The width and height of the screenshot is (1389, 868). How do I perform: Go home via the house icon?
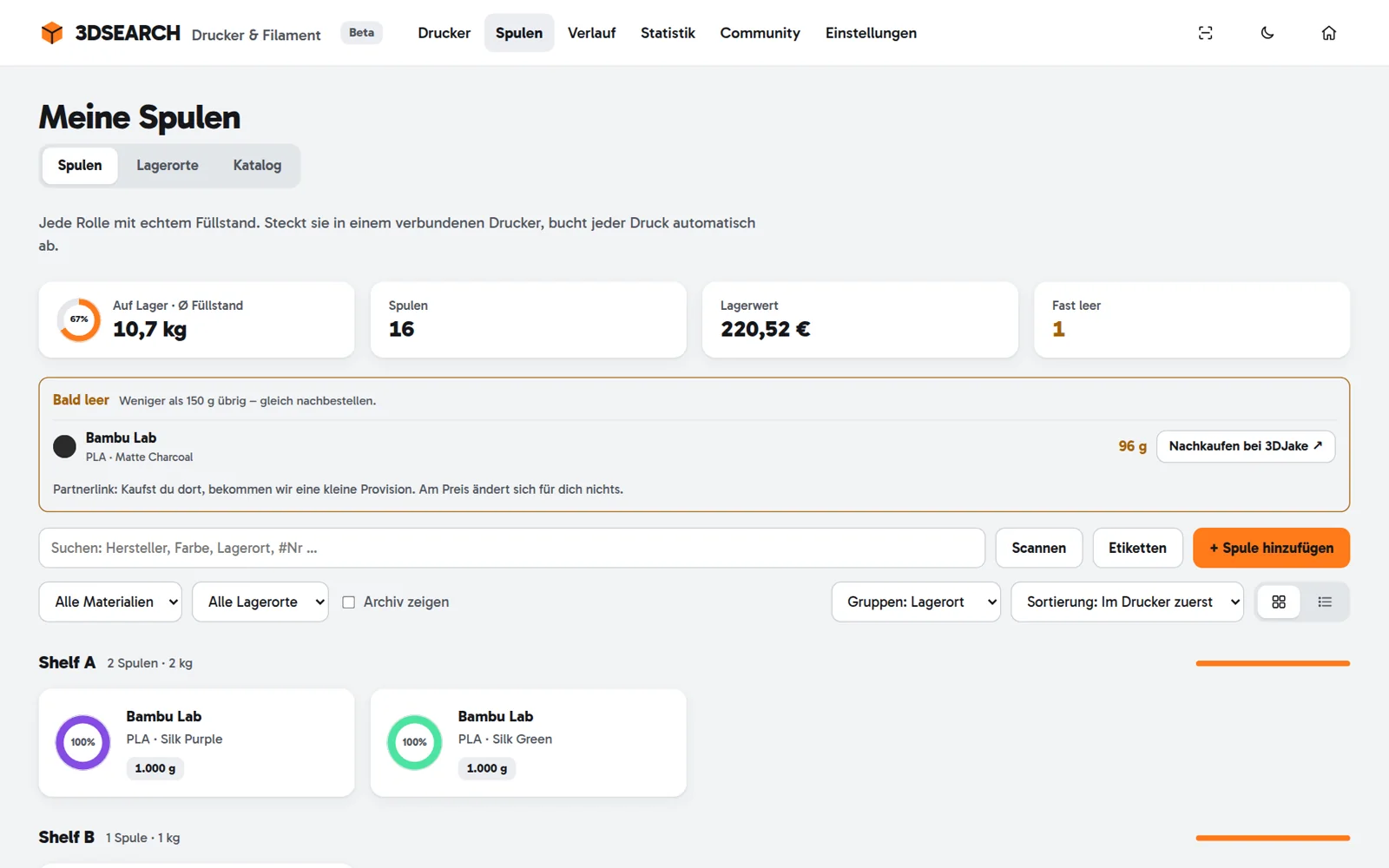click(x=1329, y=33)
